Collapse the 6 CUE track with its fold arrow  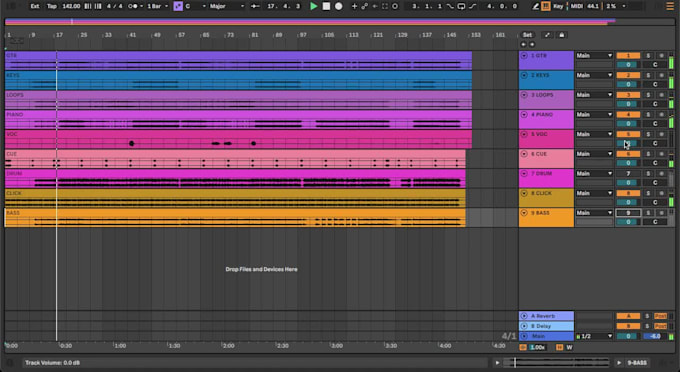[524, 154]
